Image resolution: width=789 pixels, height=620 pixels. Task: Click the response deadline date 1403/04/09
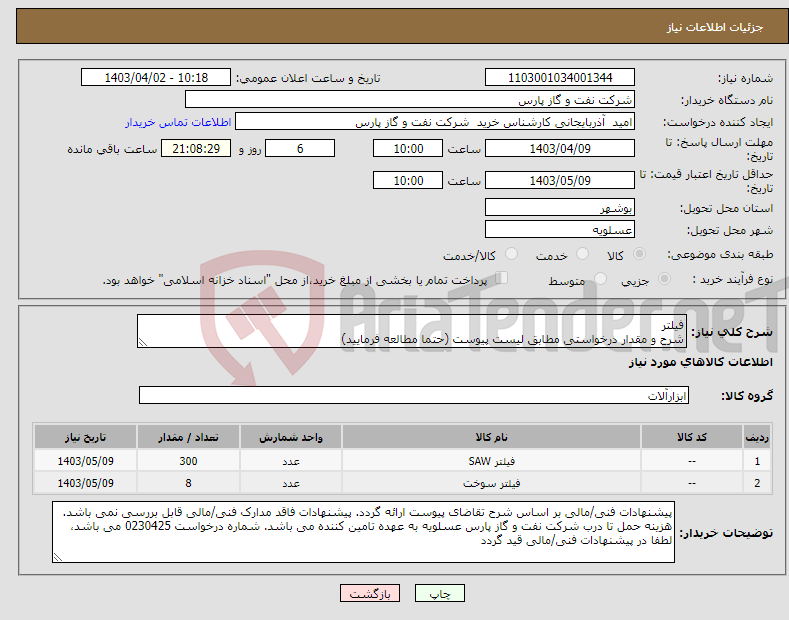(x=560, y=148)
